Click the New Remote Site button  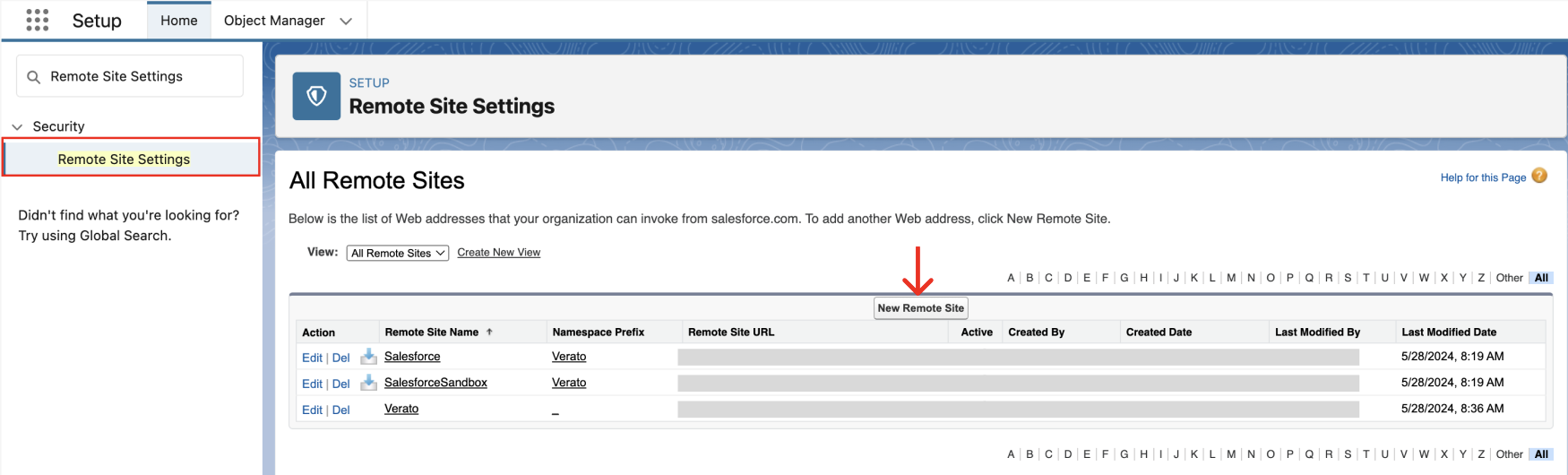(x=921, y=307)
